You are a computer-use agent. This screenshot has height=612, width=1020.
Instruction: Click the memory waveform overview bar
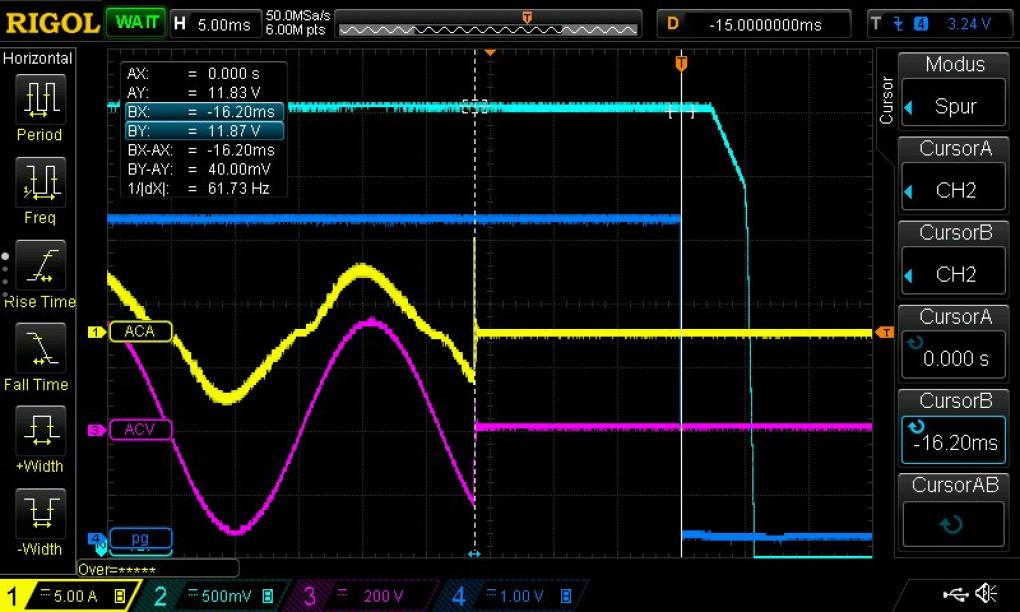489,24
